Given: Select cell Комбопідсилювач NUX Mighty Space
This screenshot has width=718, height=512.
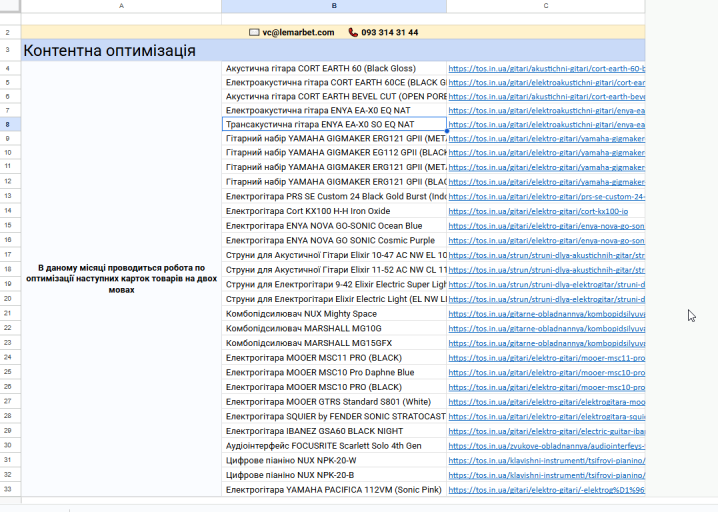Looking at the screenshot, I should click(x=334, y=314).
